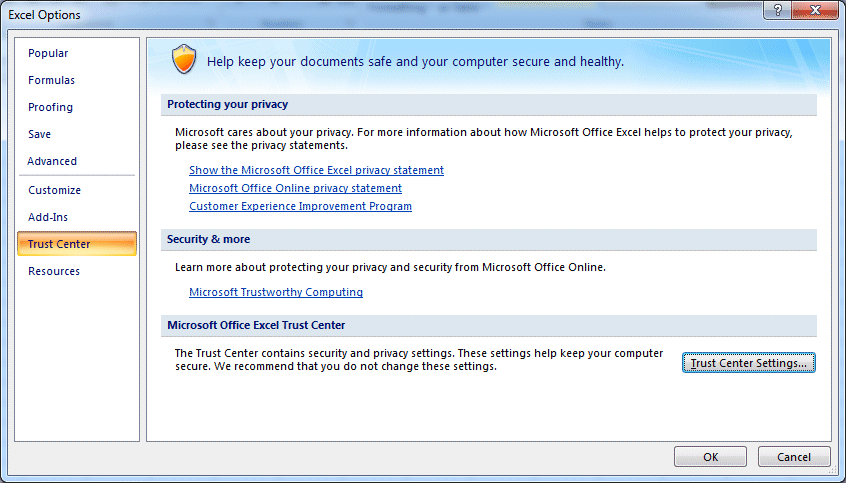Viewport: 846px width, 483px height.
Task: Confirm with the OK button
Action: point(710,457)
